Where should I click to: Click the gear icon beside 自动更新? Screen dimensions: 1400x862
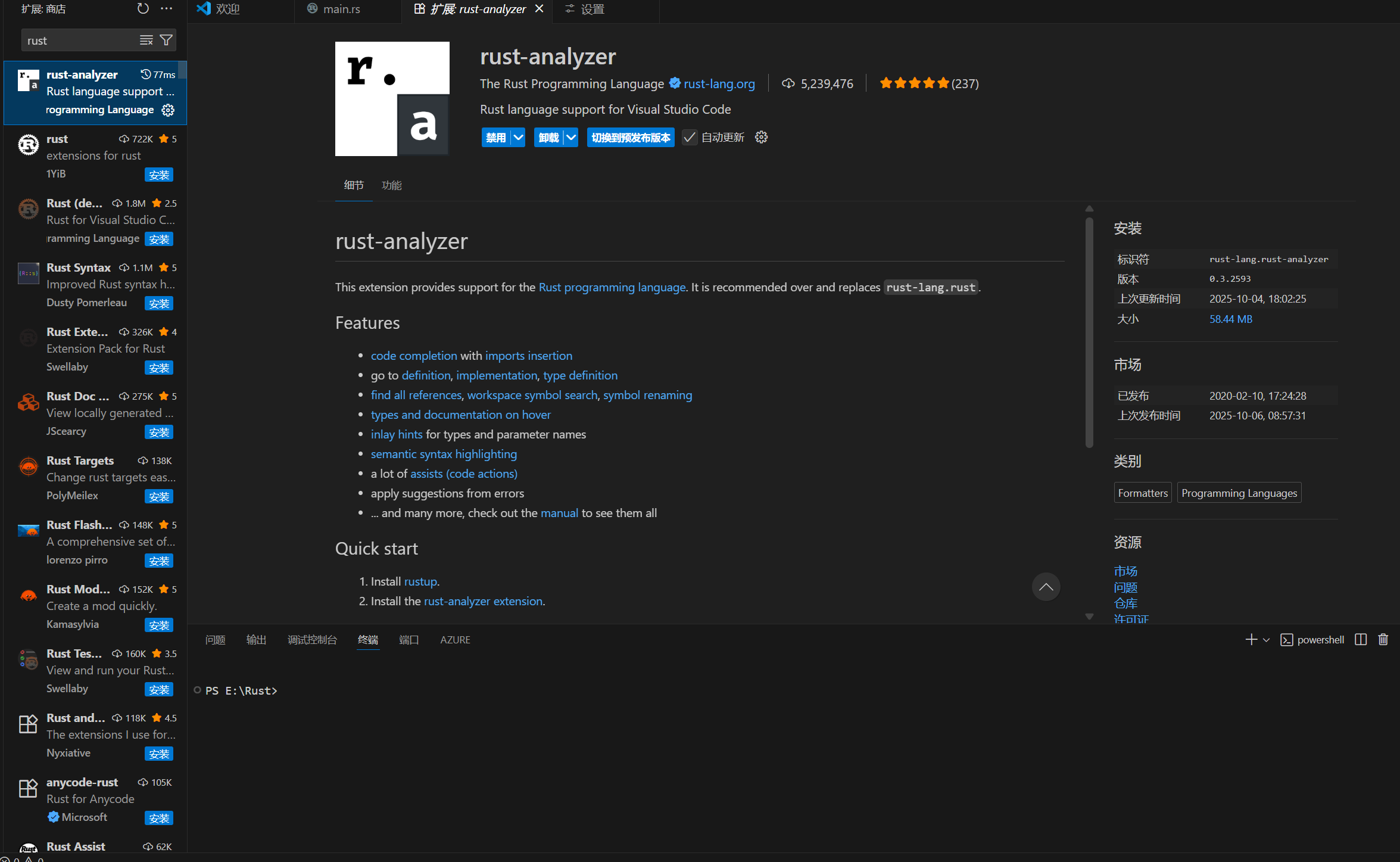click(x=761, y=137)
